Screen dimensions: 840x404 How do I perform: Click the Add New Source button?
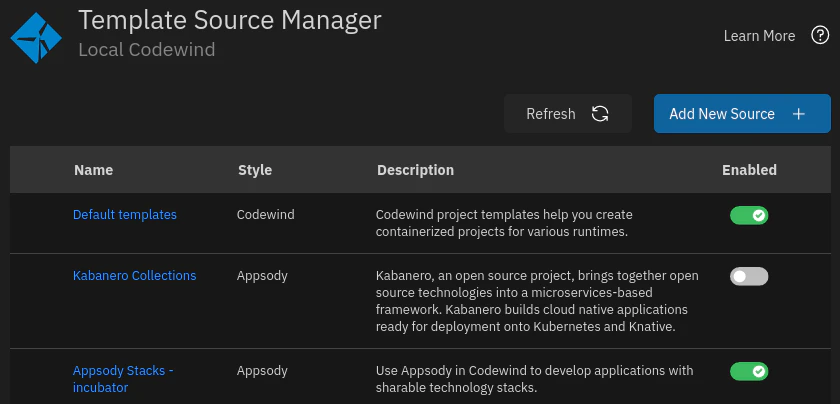click(742, 114)
